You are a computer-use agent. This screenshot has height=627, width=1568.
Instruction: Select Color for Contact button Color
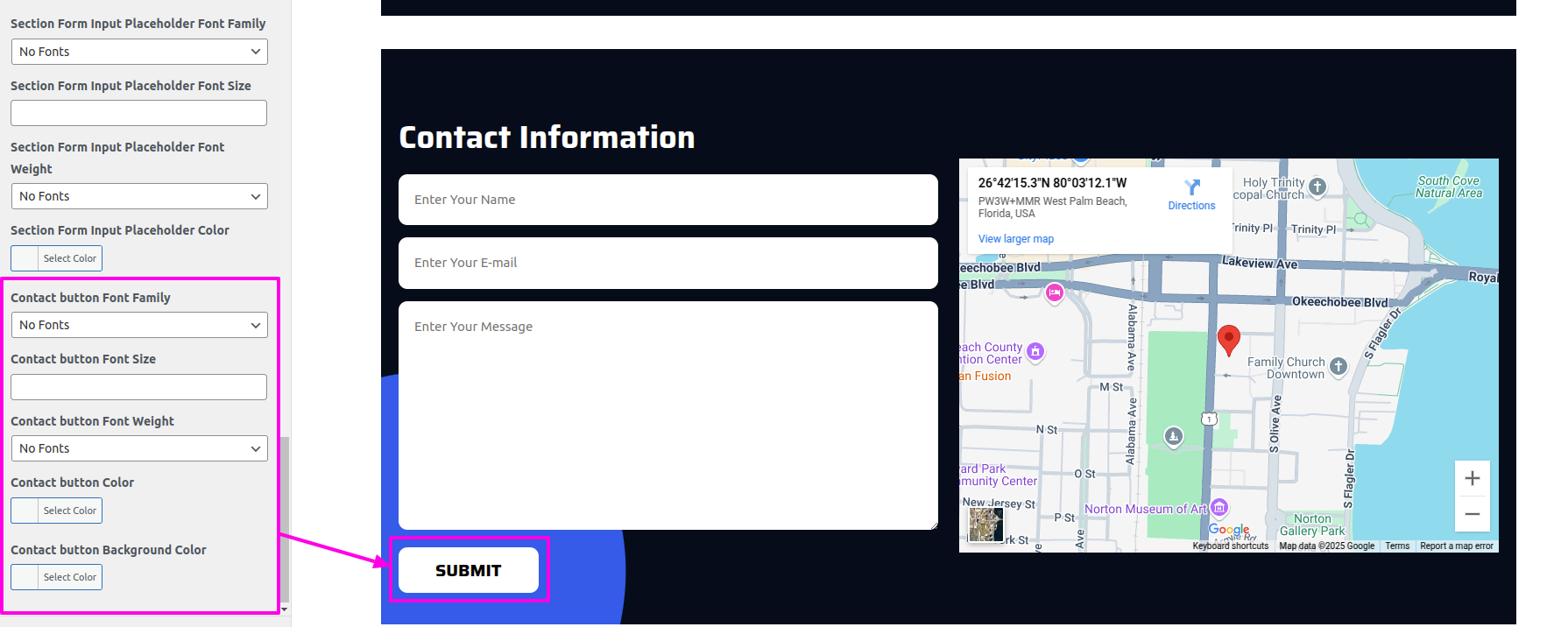coord(56,511)
